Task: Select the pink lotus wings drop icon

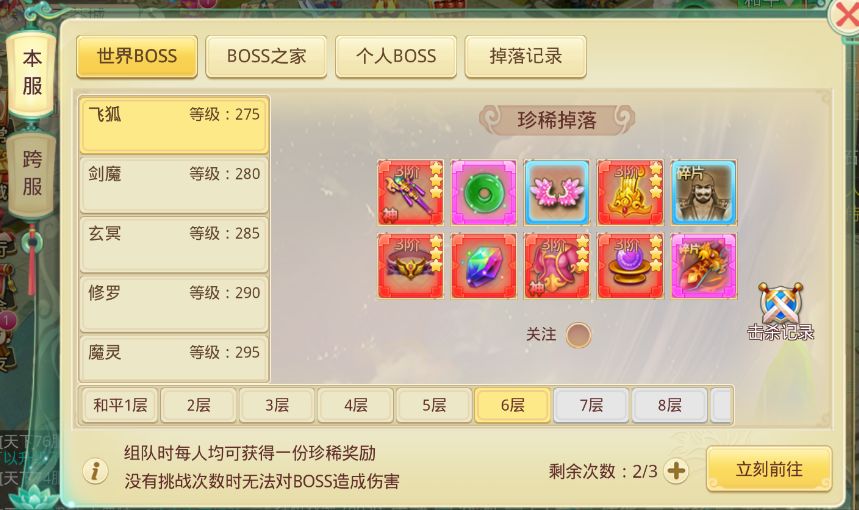Action: (557, 193)
